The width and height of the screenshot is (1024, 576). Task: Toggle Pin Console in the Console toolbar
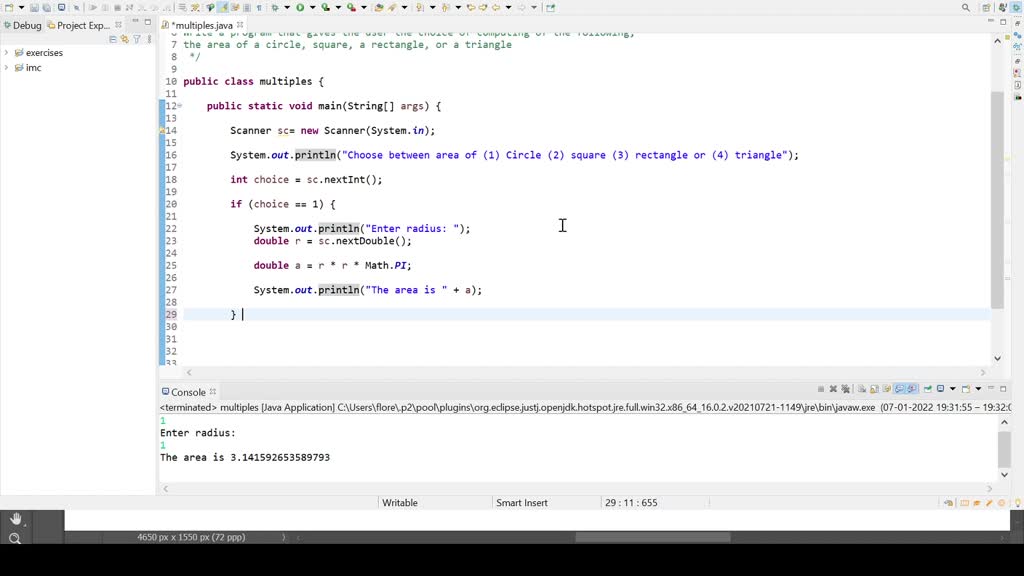point(927,389)
